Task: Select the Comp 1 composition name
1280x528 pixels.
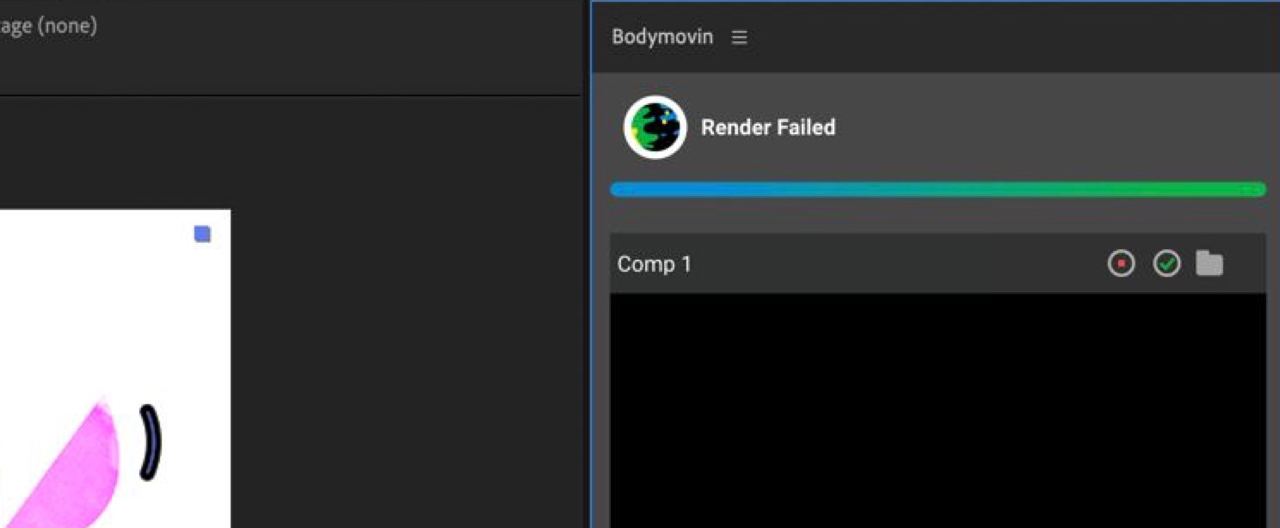Action: (x=654, y=264)
